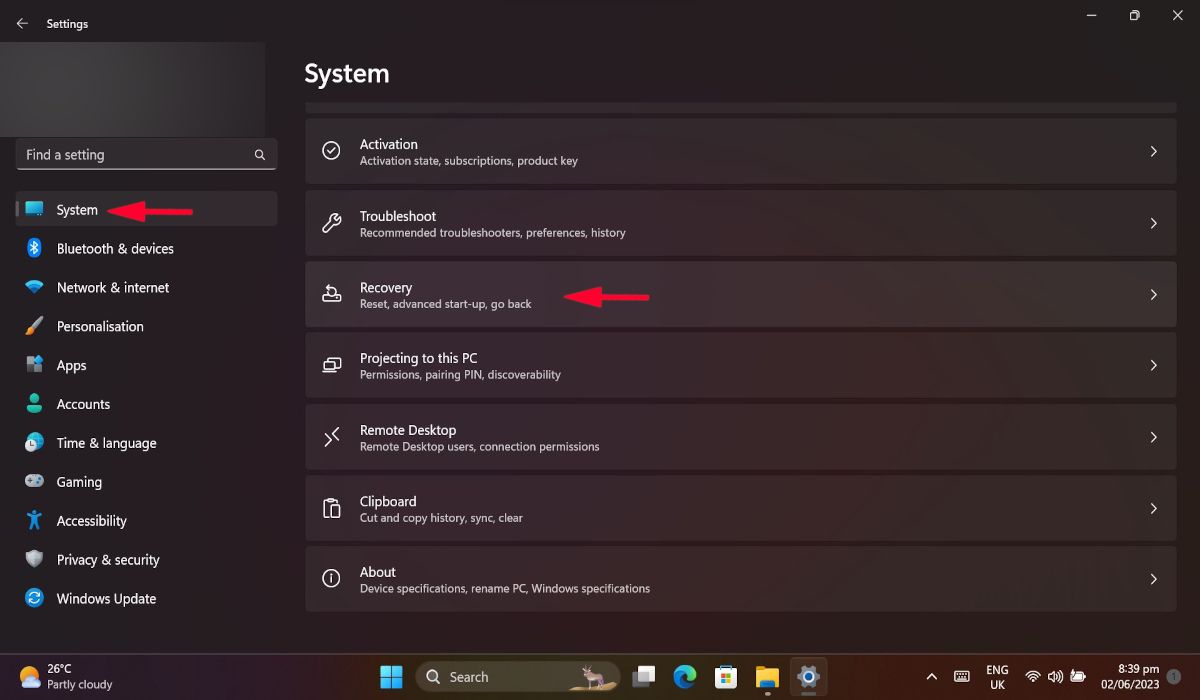Click the Remote Desktop icon
This screenshot has width=1200, height=700.
[331, 436]
